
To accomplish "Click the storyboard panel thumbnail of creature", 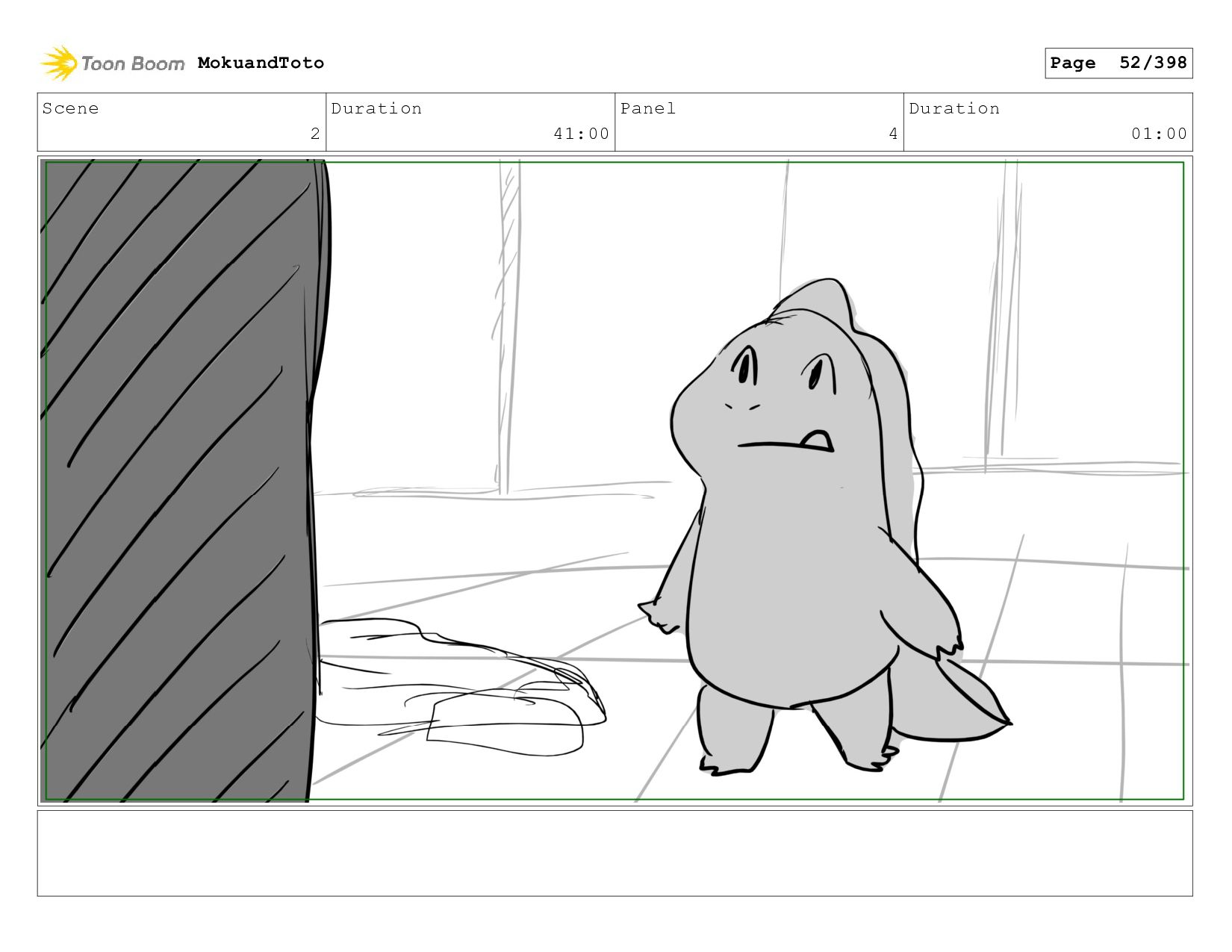I will click(615, 481).
